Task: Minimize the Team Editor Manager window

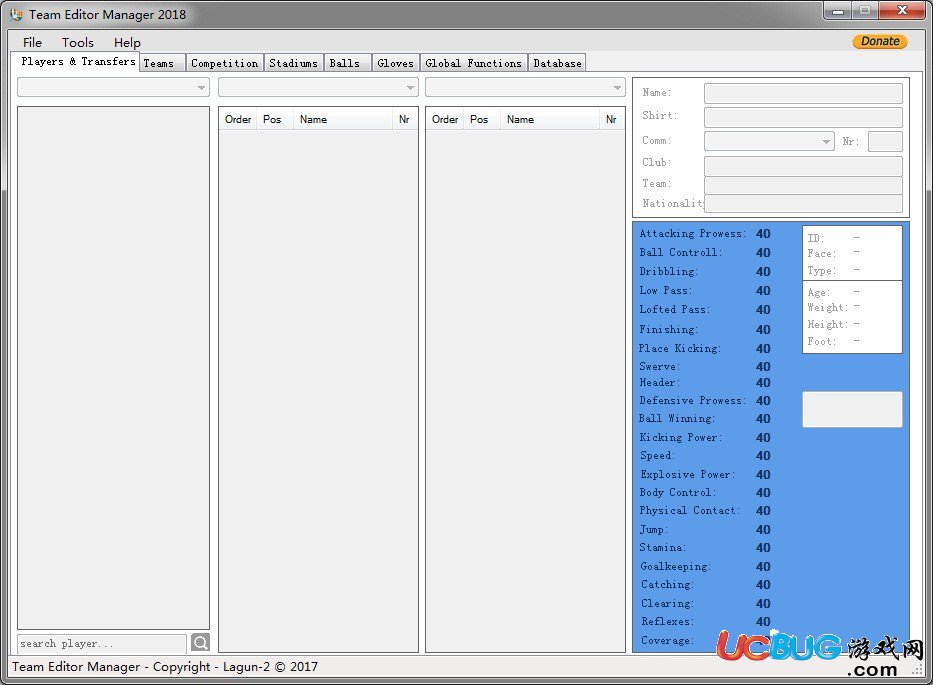Action: pyautogui.click(x=838, y=11)
